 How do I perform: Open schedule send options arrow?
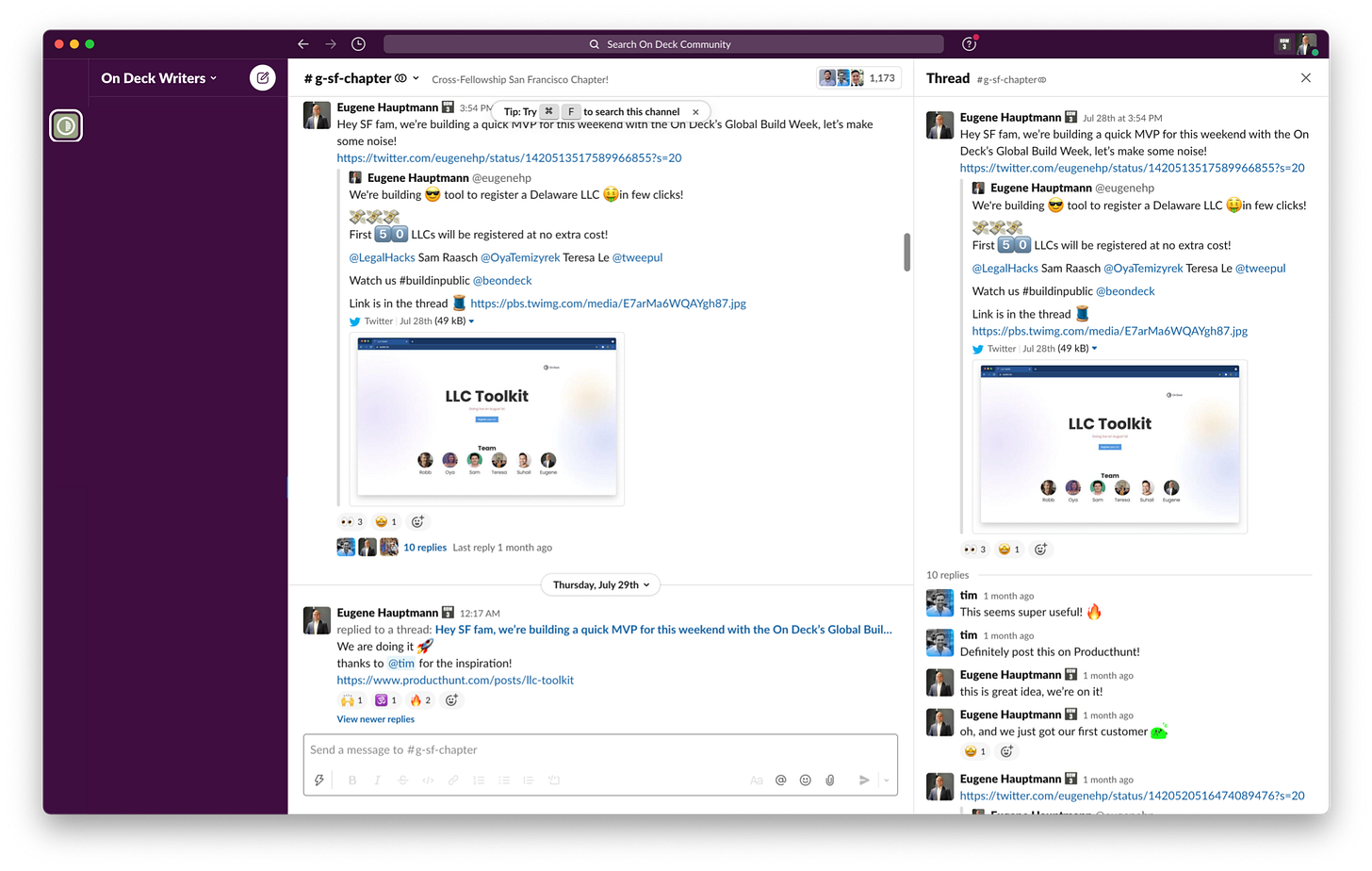pos(886,781)
